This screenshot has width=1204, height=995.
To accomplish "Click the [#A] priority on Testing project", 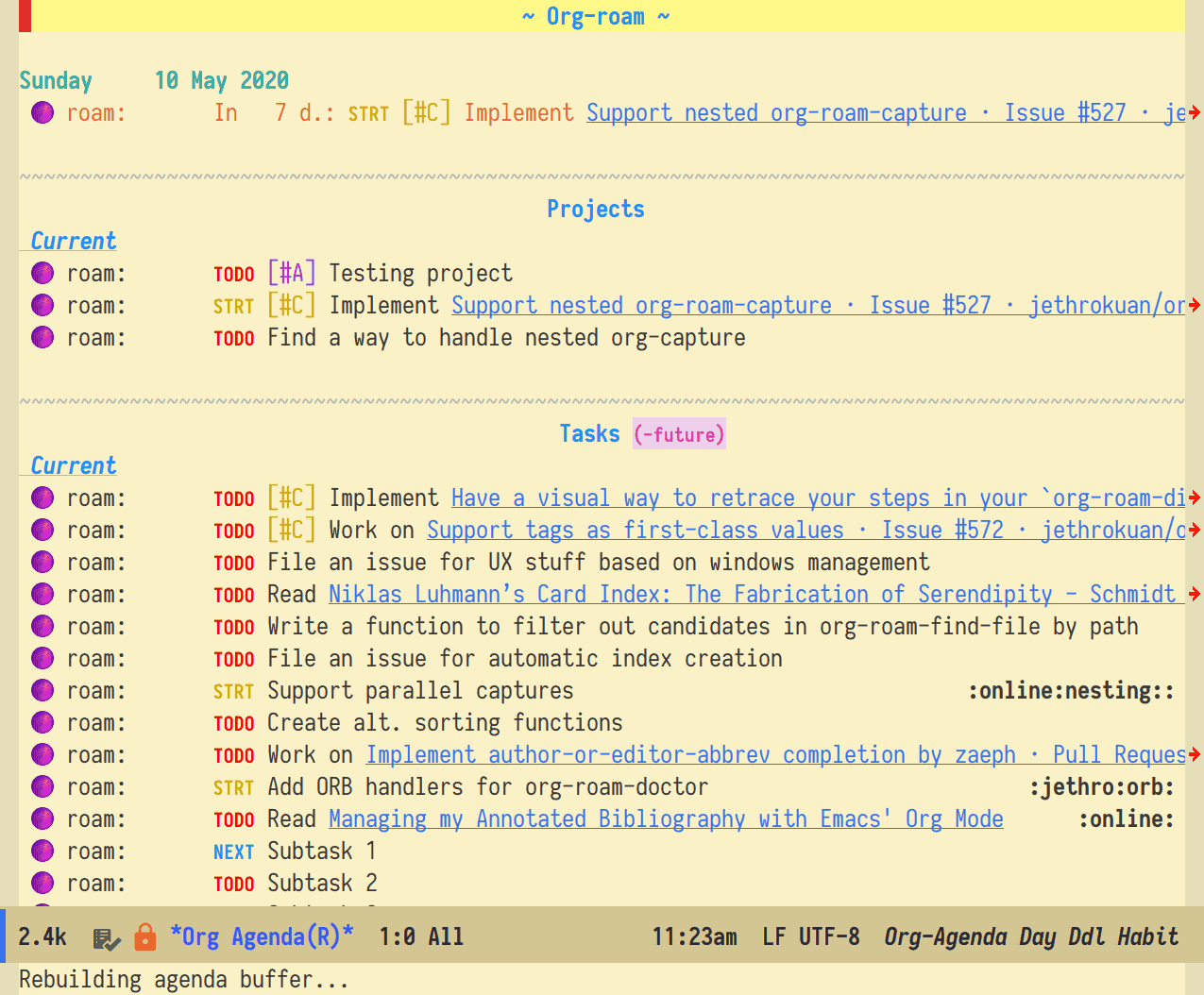I will click(292, 274).
